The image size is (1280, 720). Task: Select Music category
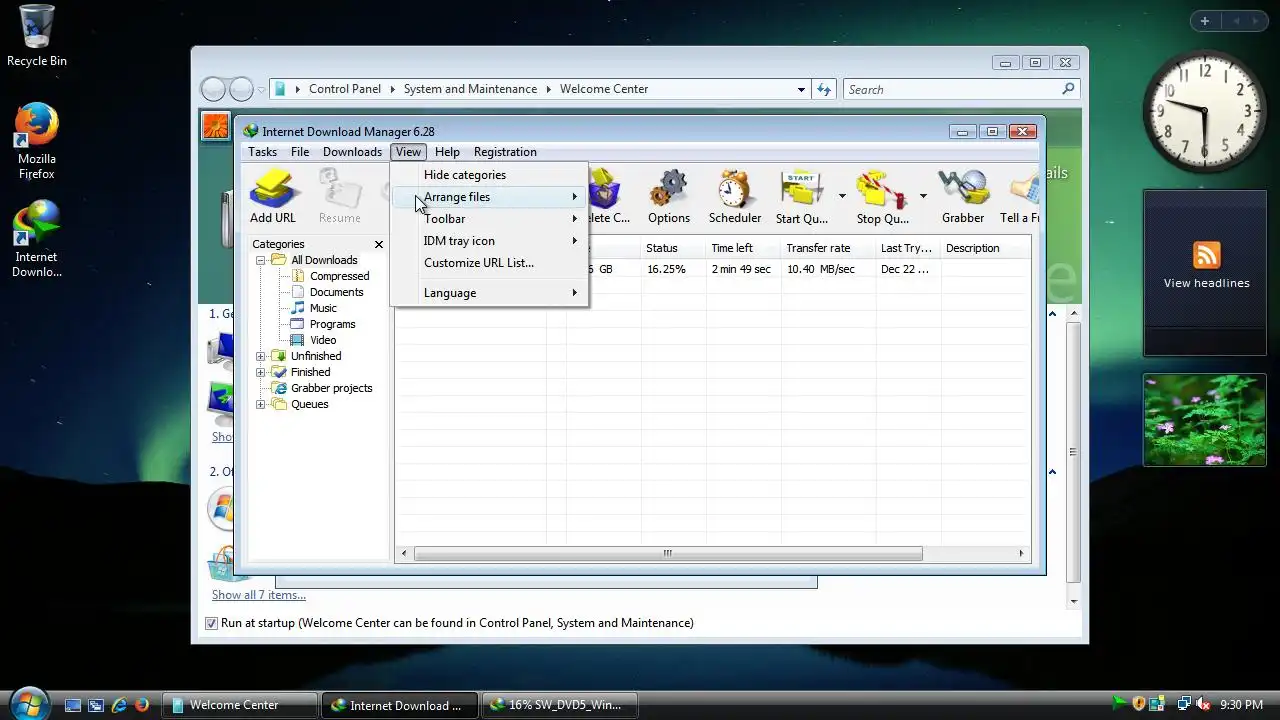pos(323,308)
